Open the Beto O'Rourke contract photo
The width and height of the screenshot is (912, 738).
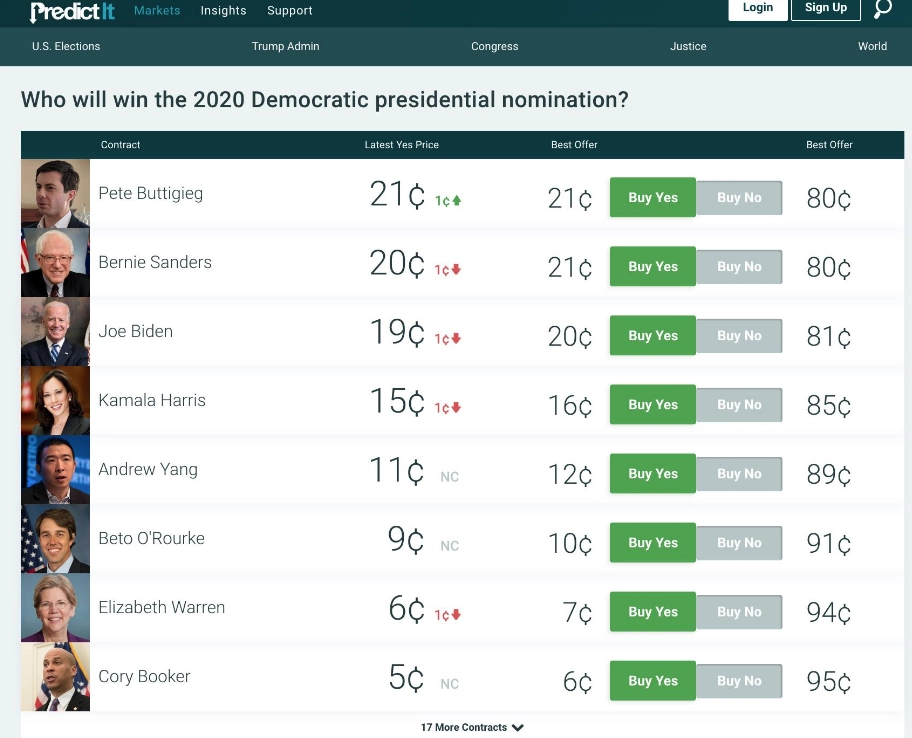coord(55,539)
